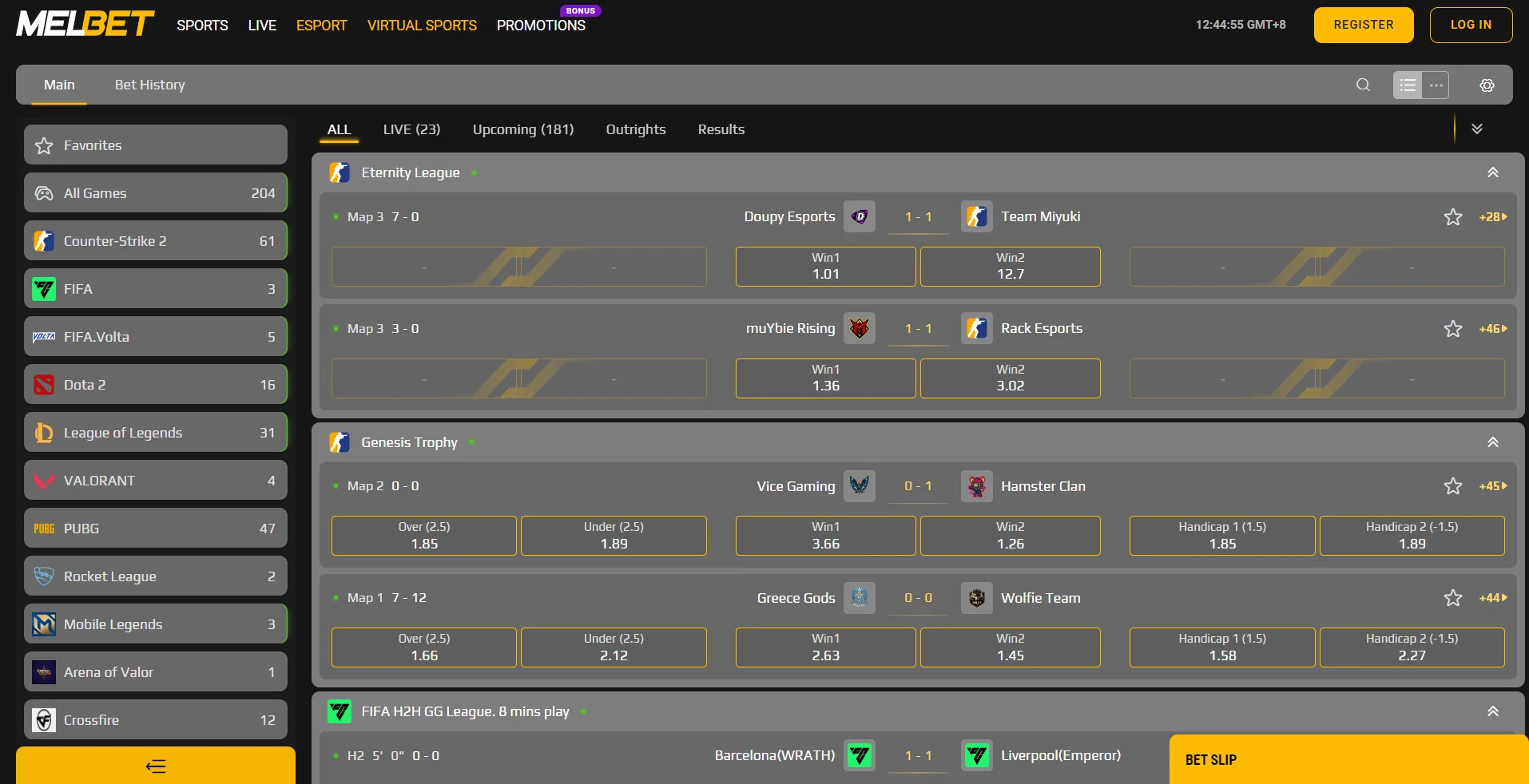
Task: Open the settings gear icon
Action: coord(1487,85)
